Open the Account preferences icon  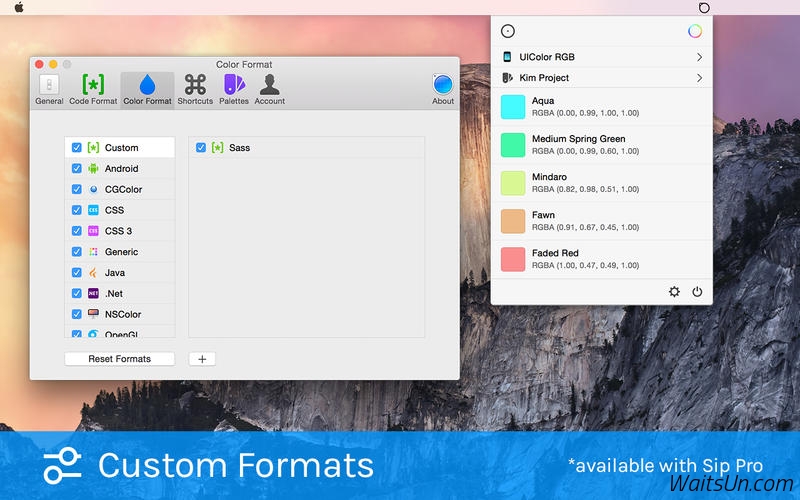pyautogui.click(x=269, y=85)
